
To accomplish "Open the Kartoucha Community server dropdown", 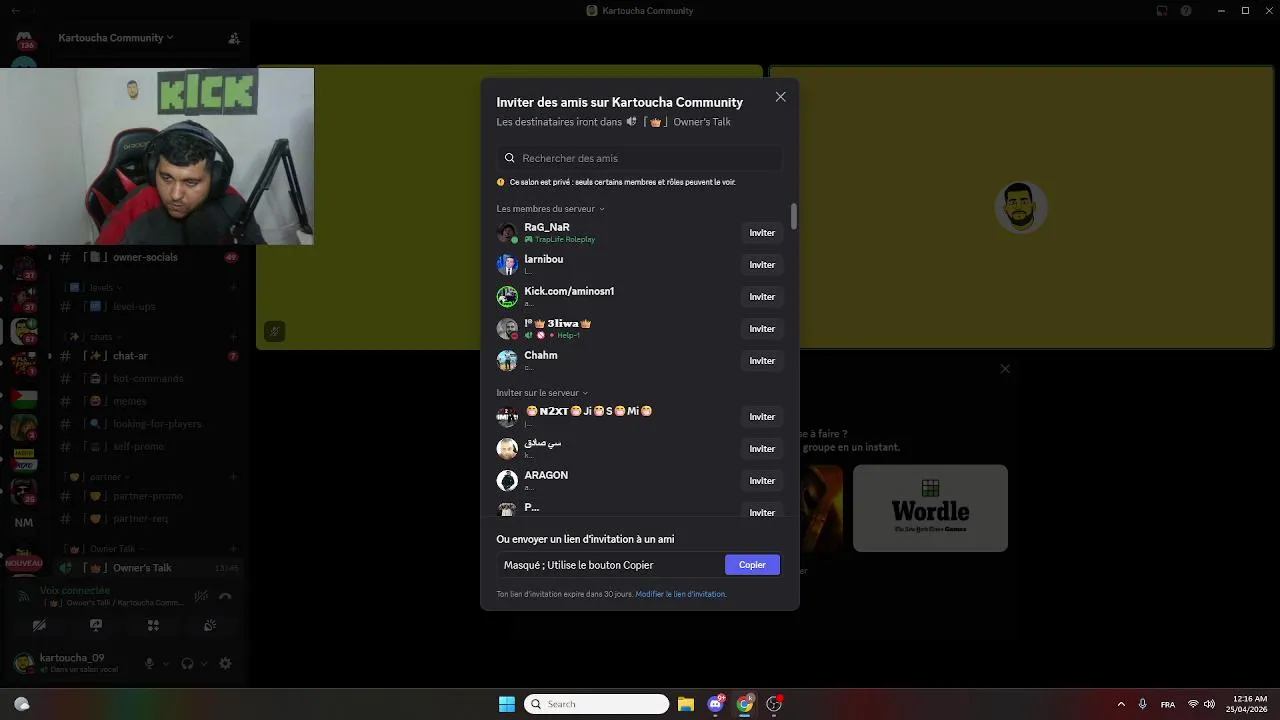I will (x=115, y=38).
